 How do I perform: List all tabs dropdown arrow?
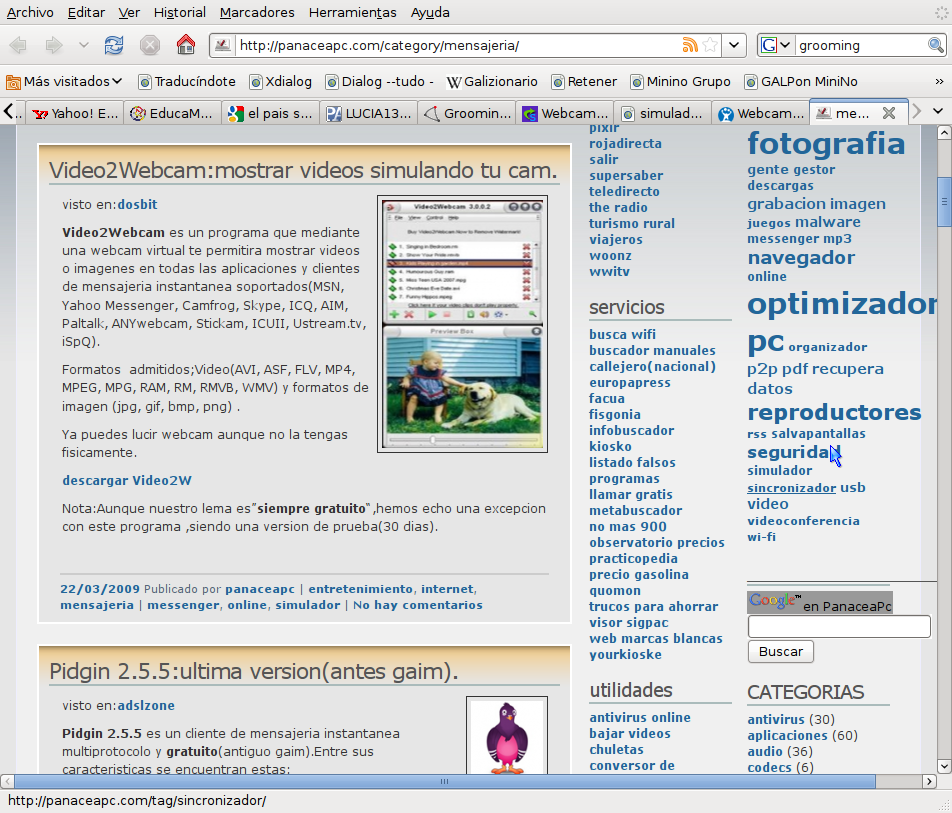[x=938, y=112]
